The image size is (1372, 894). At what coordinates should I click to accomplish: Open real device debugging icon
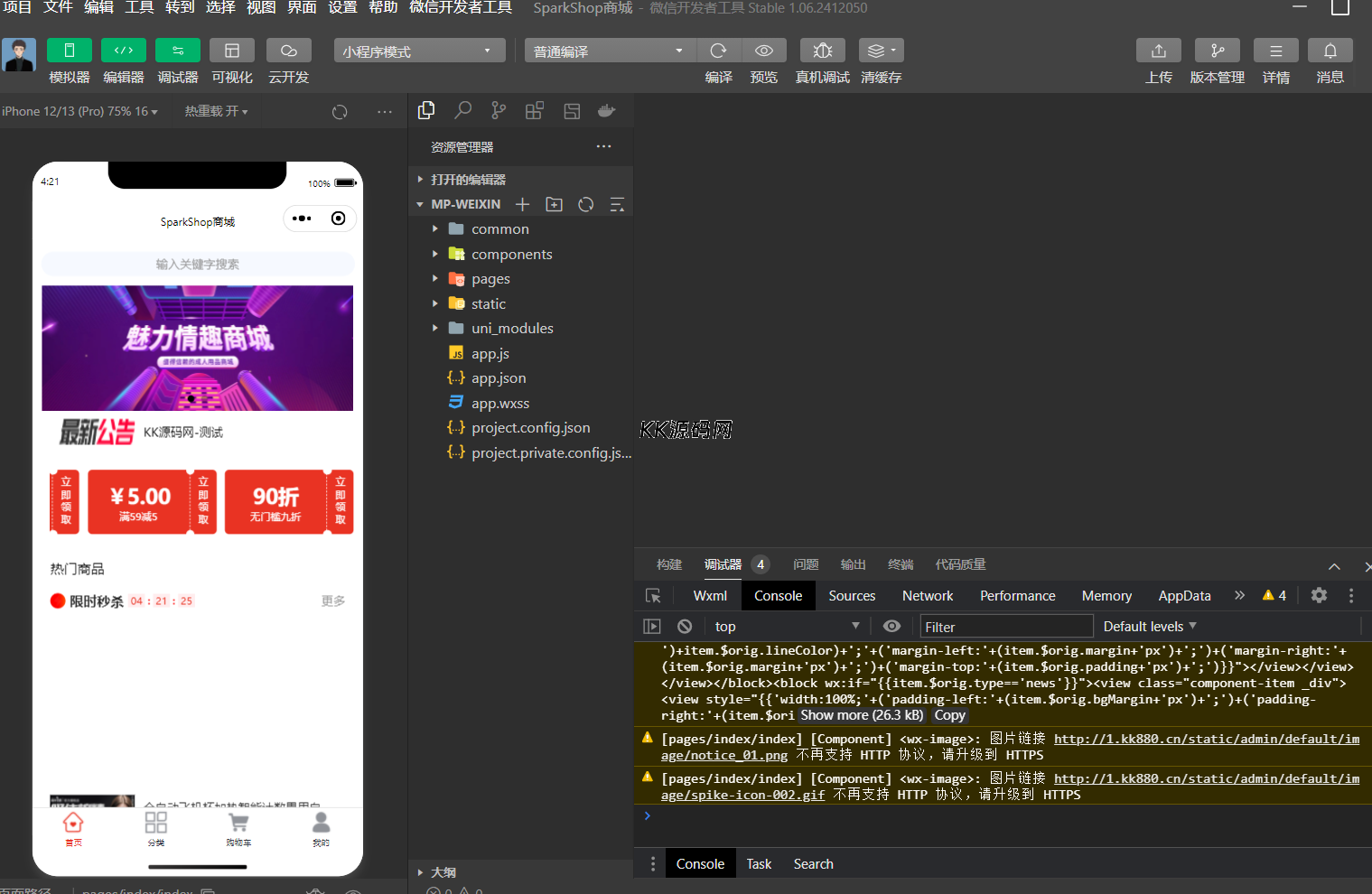[822, 51]
